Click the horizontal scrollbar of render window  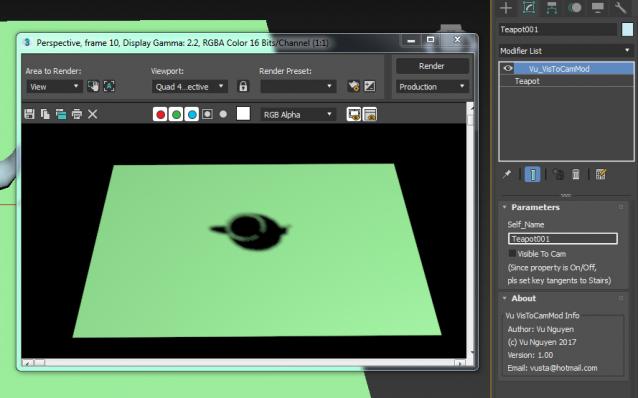point(244,362)
